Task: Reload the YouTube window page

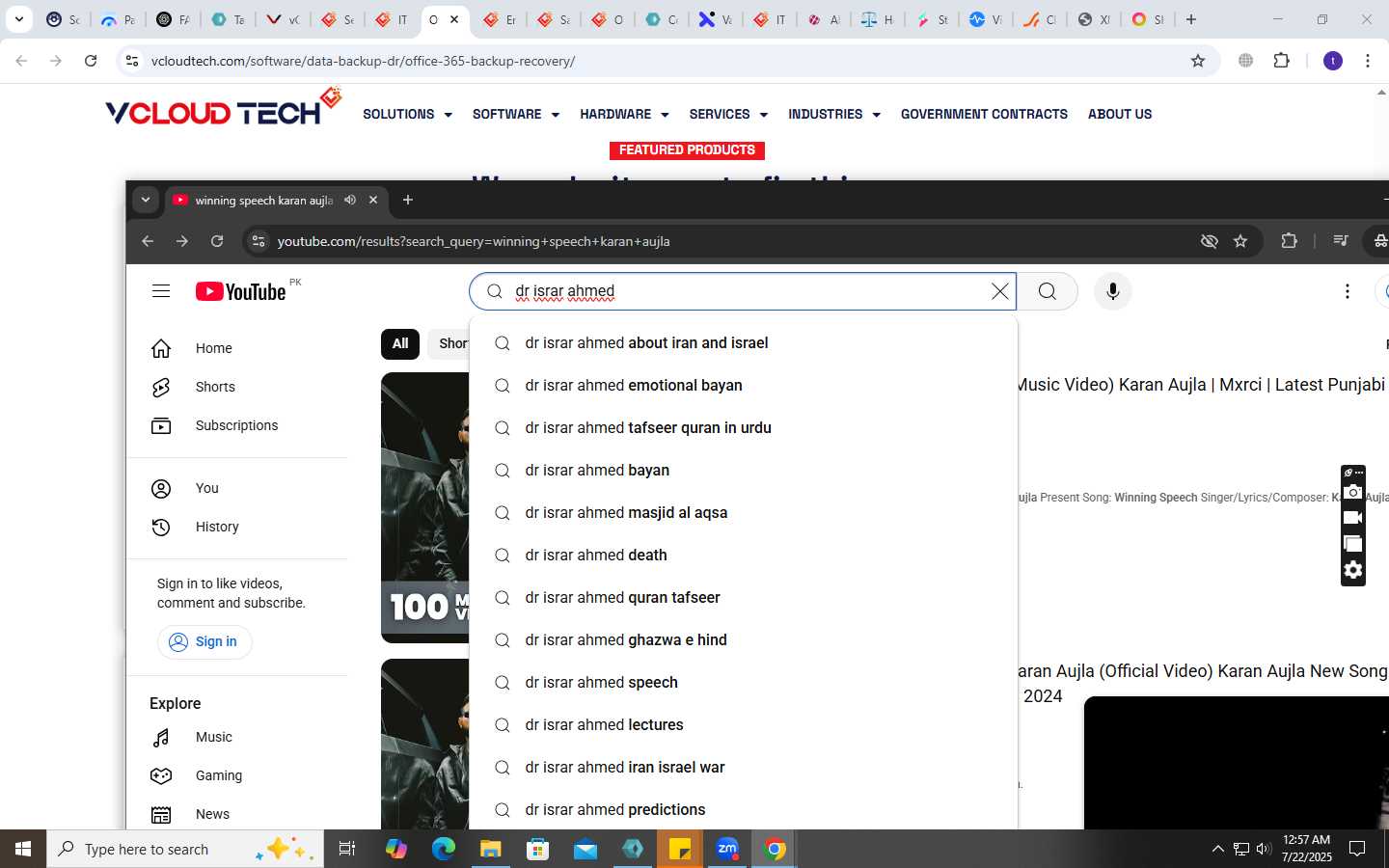Action: pyautogui.click(x=217, y=241)
